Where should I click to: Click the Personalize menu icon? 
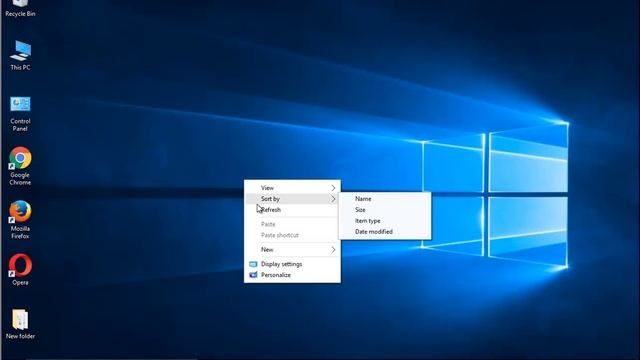click(253, 275)
